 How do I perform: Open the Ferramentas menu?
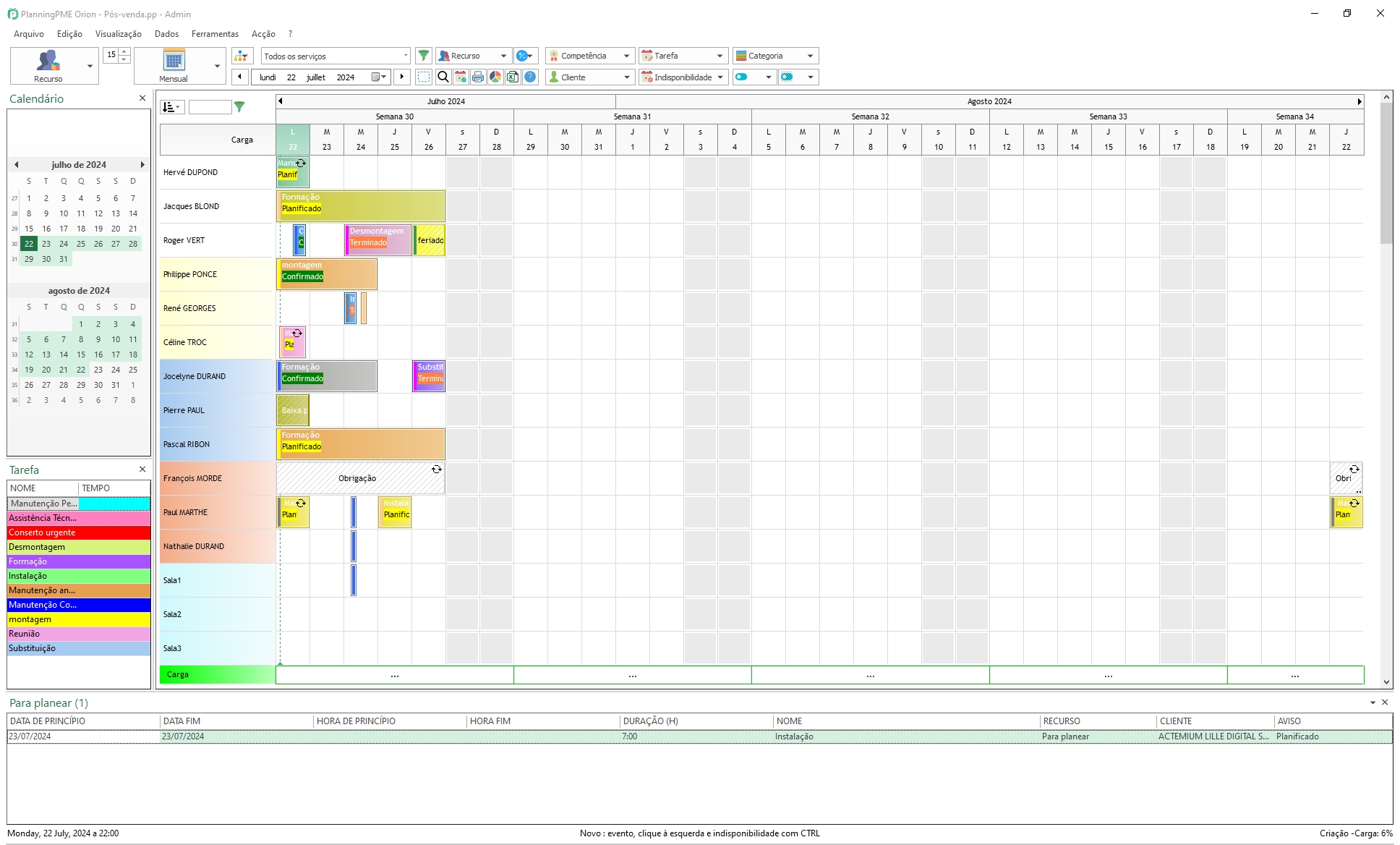tap(215, 34)
